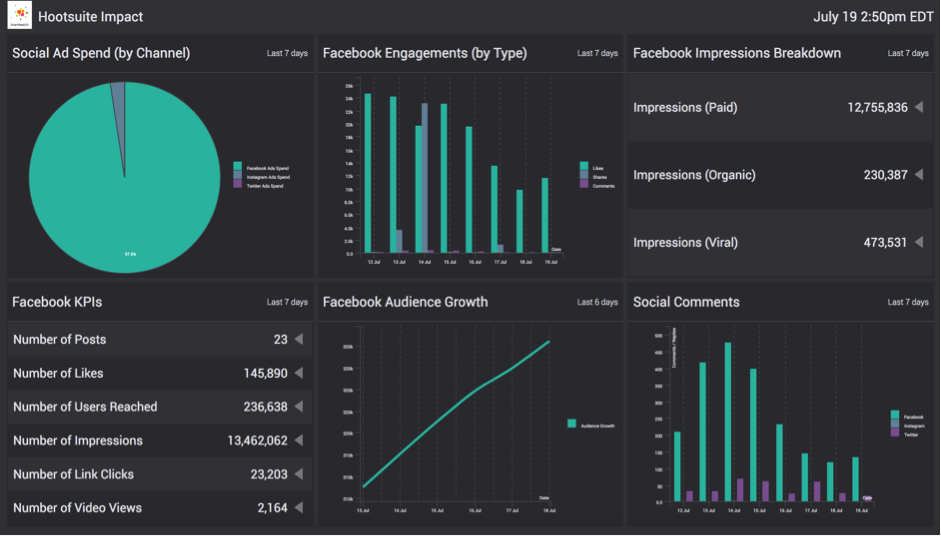Click the trend arrow beside Number of Posts
Screen dimensions: 941x536
(298, 339)
